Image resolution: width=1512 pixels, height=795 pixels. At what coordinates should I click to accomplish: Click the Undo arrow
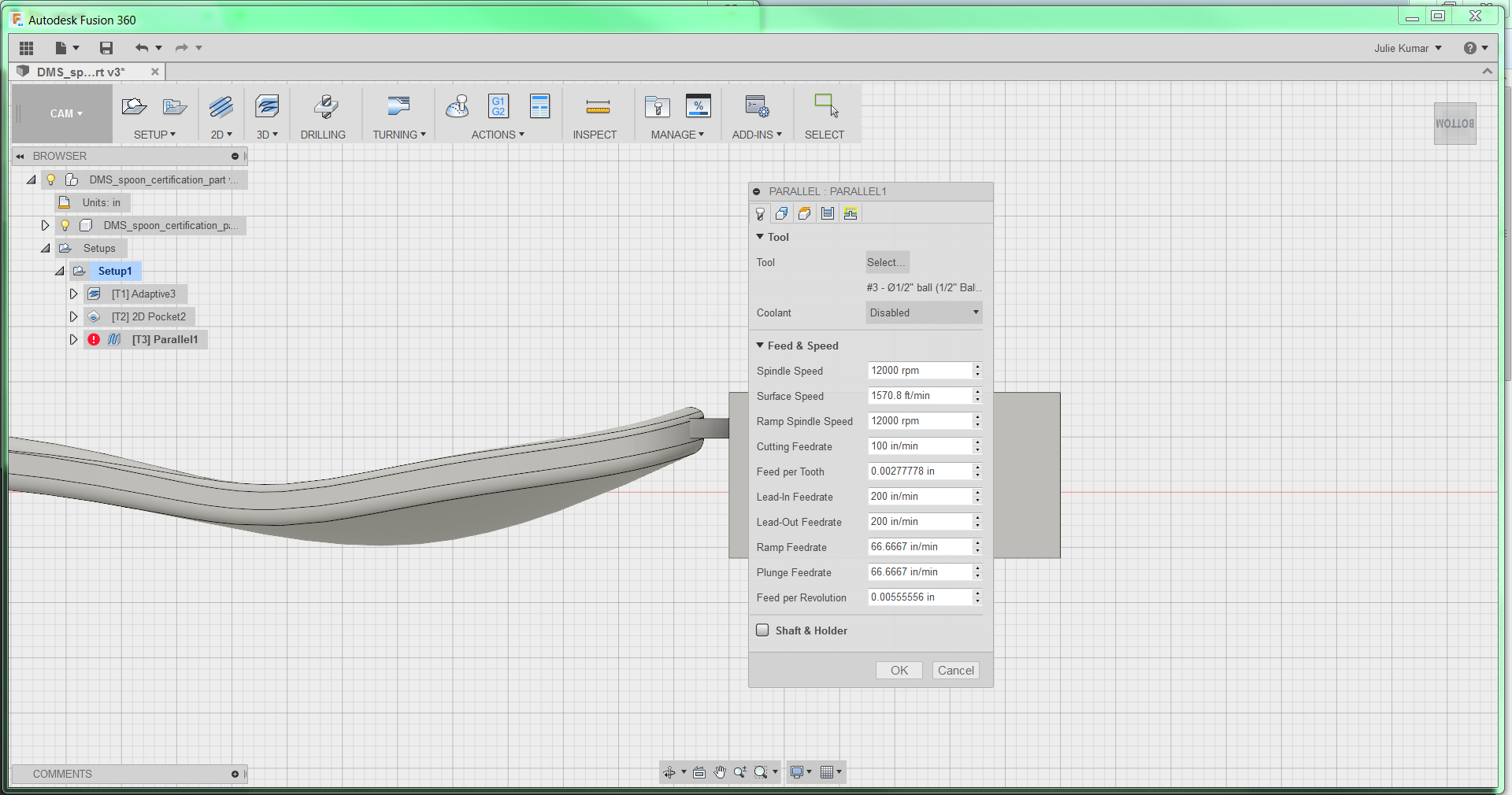(x=142, y=48)
